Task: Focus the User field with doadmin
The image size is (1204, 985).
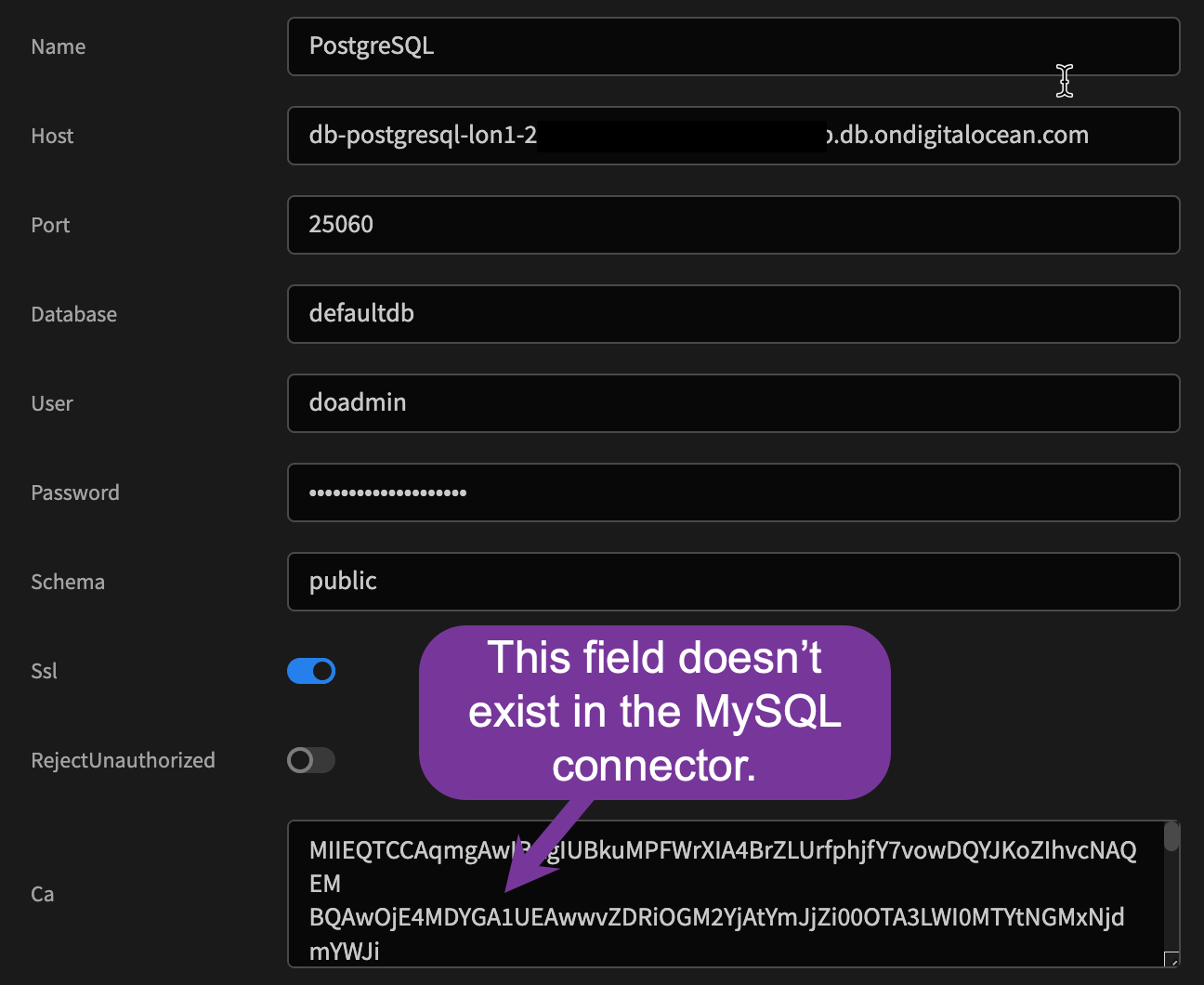Action: [x=733, y=403]
